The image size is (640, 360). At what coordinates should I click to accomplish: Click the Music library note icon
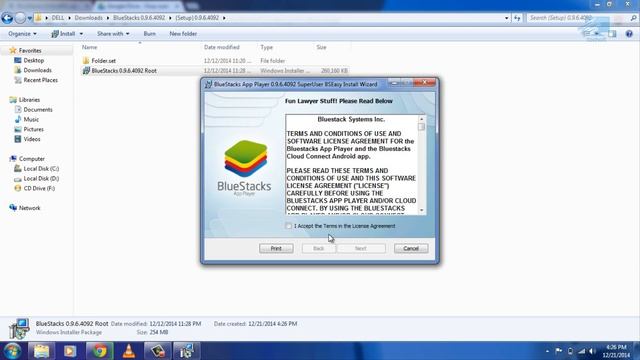tap(18, 120)
